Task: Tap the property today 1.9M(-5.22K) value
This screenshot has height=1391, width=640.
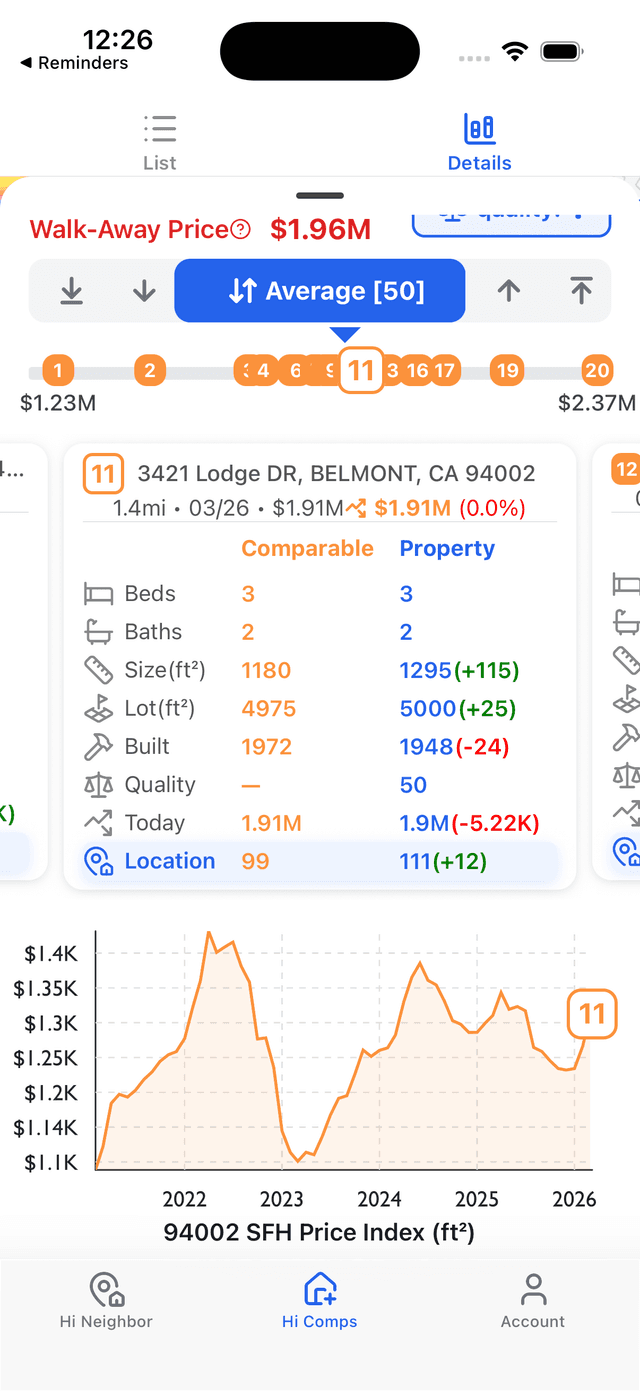Action: (x=470, y=823)
